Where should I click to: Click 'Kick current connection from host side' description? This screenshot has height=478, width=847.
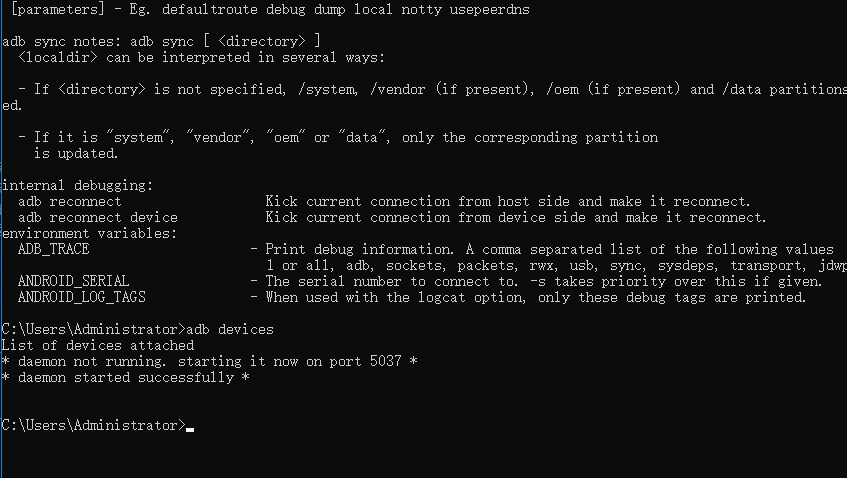418,202
